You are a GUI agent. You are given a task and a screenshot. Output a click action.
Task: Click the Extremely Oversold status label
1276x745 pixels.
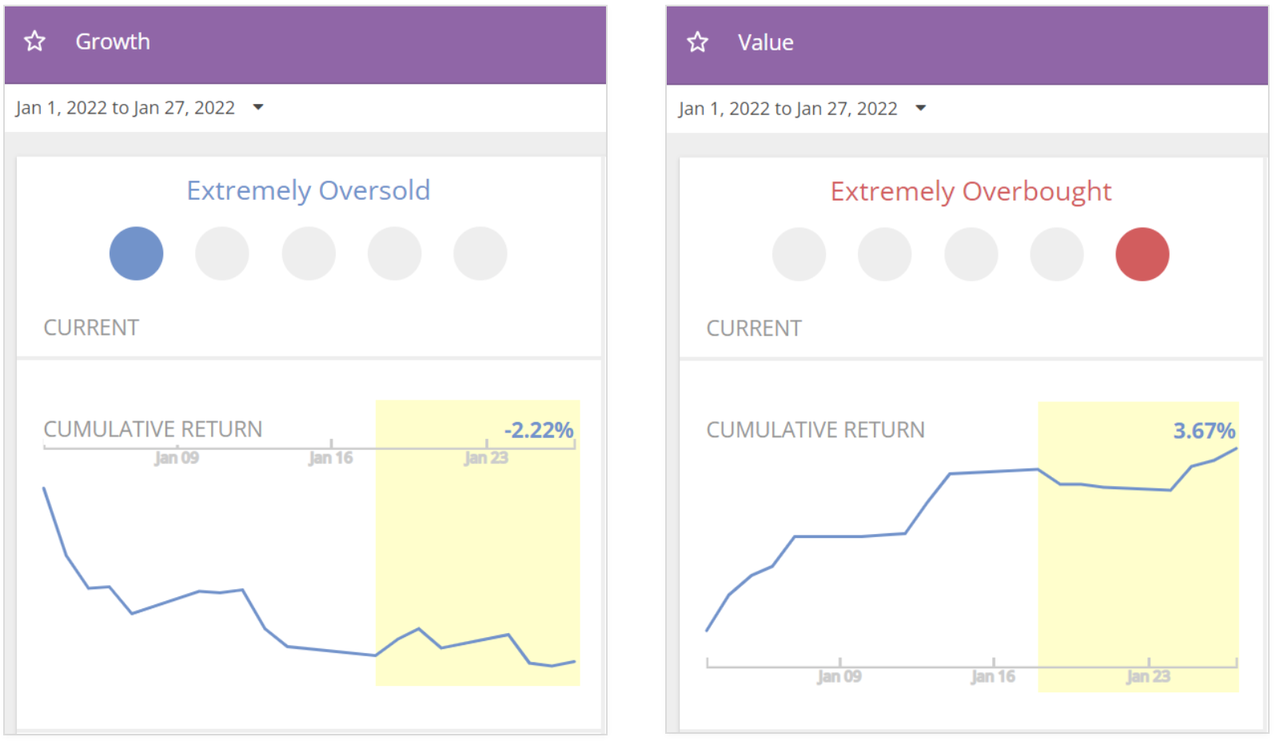click(308, 190)
